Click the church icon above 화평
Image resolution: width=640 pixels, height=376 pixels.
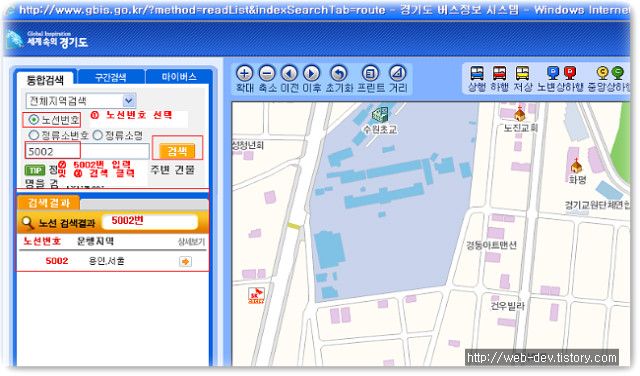tap(576, 165)
